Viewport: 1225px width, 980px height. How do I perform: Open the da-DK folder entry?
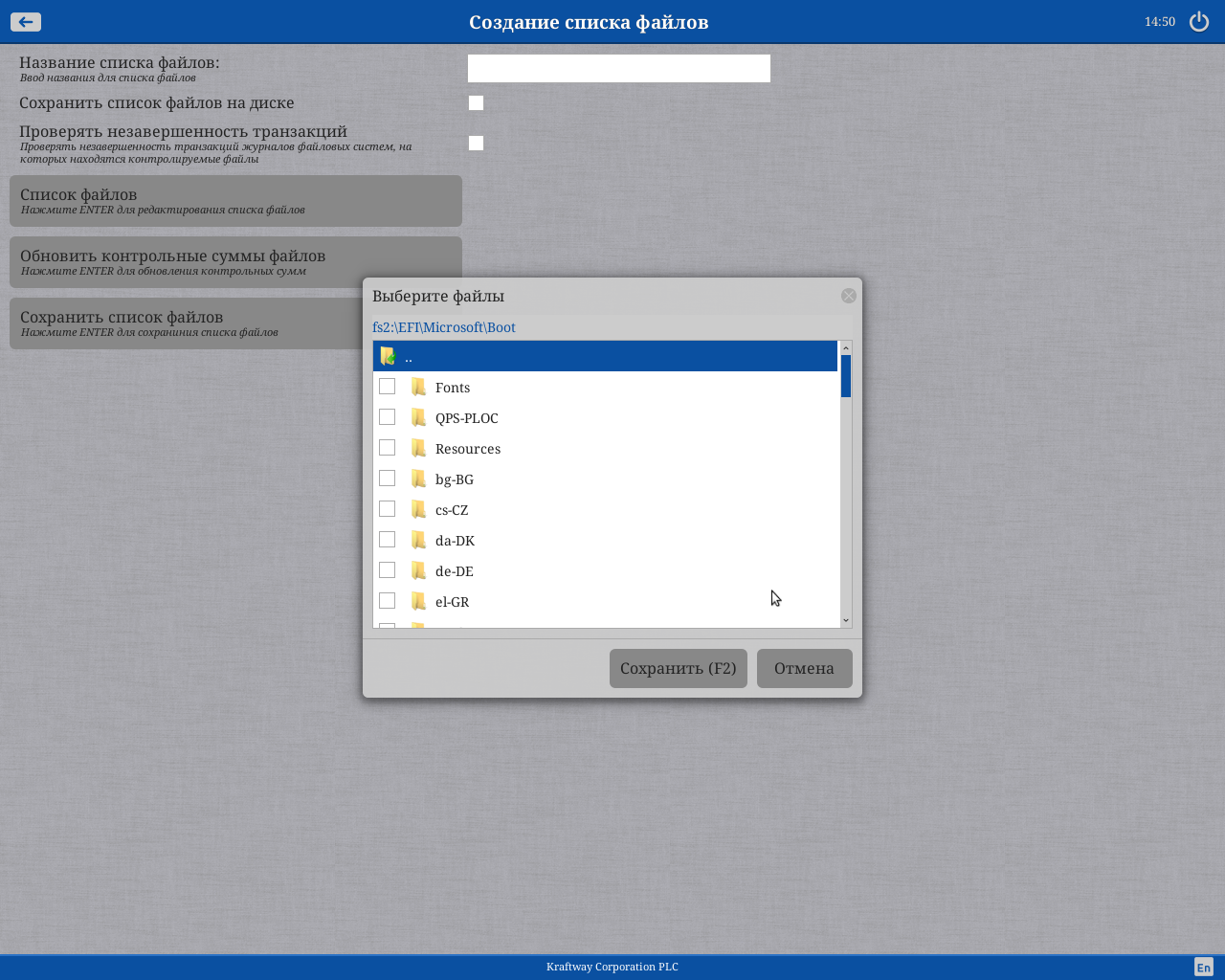[x=455, y=541]
